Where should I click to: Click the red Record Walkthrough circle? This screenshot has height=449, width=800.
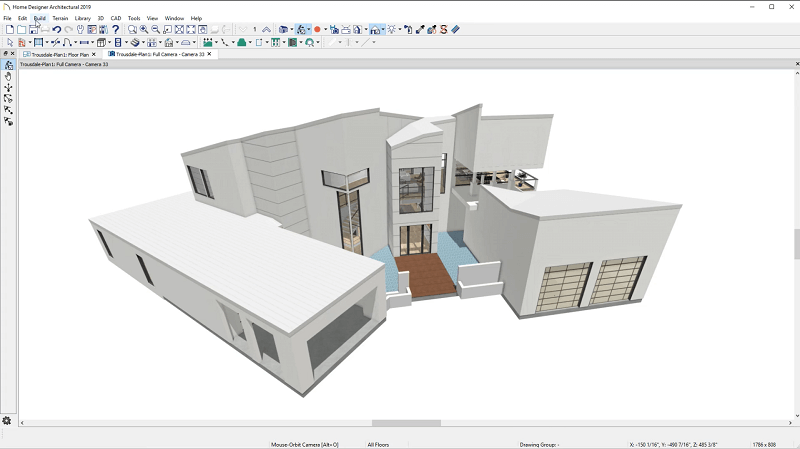point(317,30)
